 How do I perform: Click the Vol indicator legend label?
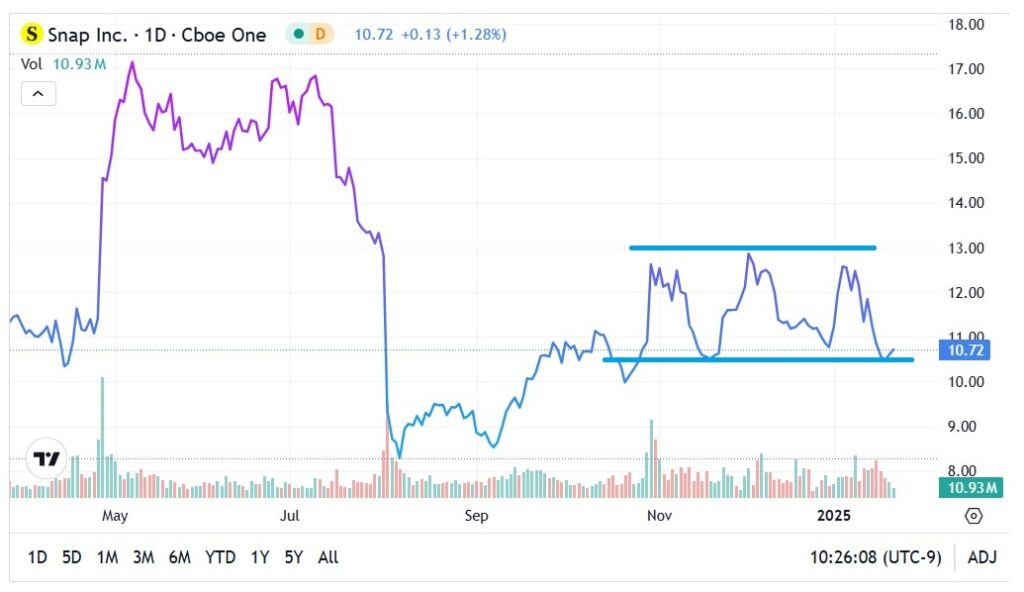[x=31, y=63]
